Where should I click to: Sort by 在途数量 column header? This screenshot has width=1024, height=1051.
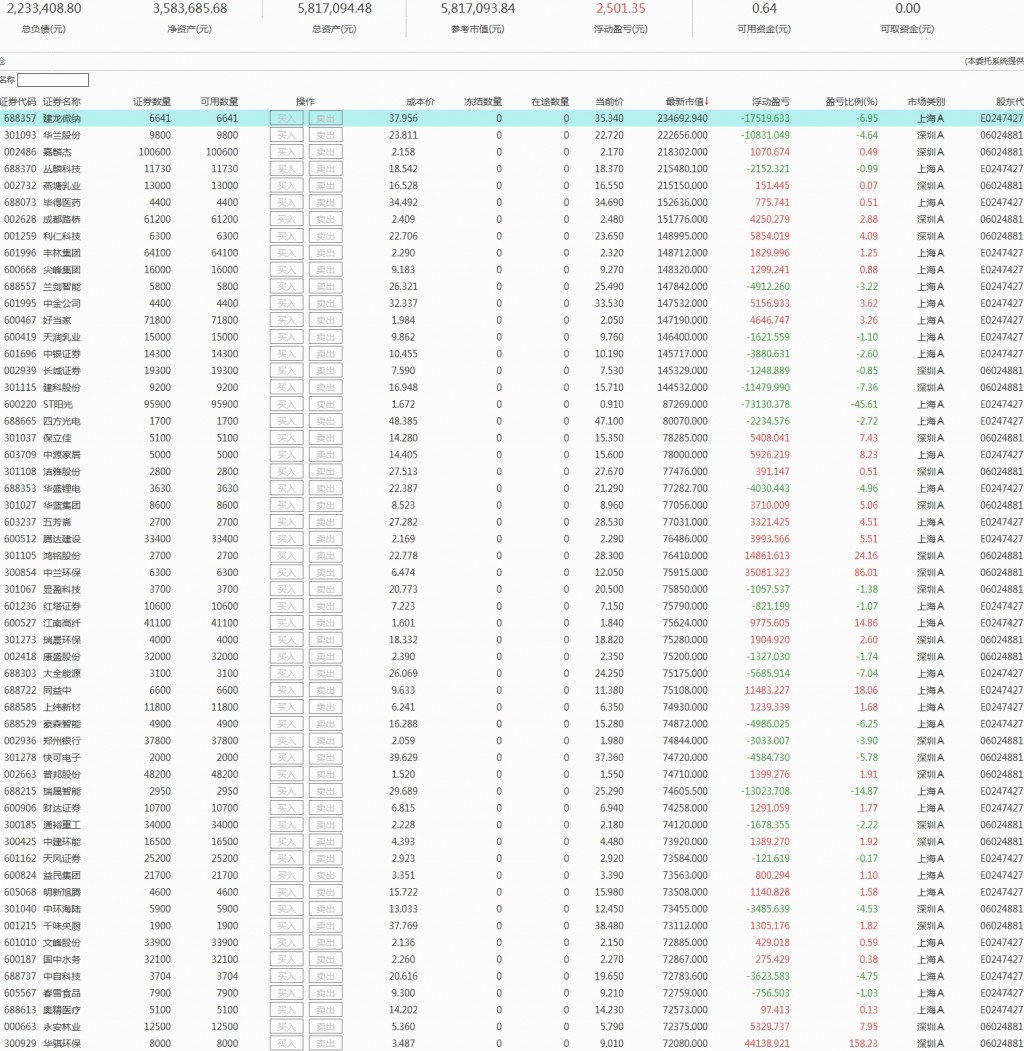550,102
